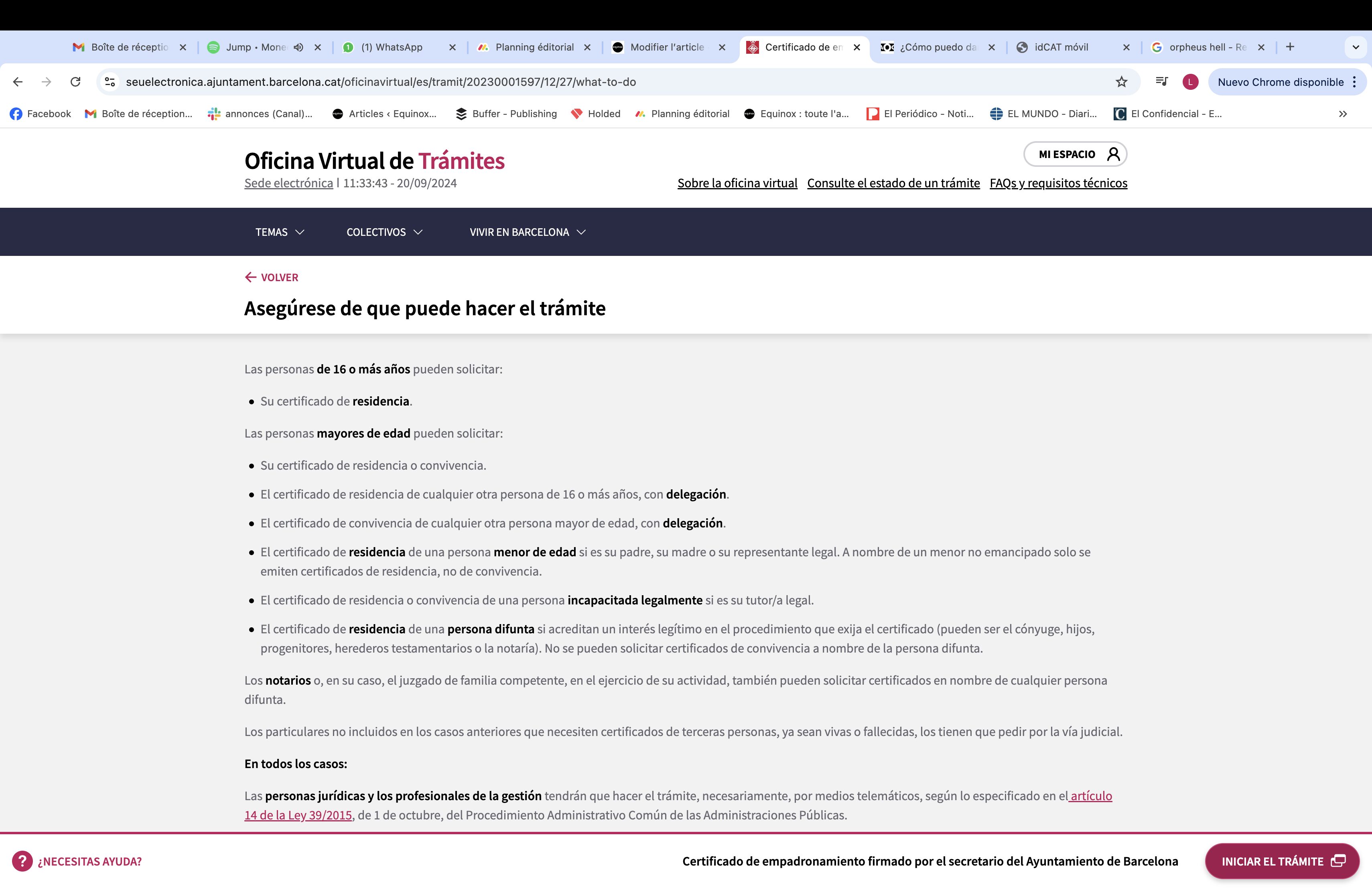The height and width of the screenshot is (888, 1372).
Task: Open the tab search dropdown arrow
Action: click(x=1355, y=47)
